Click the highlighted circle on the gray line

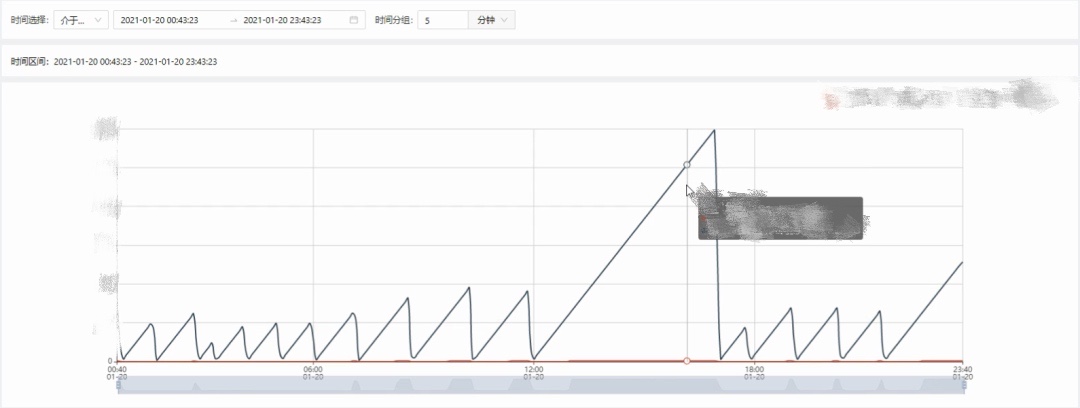[686, 164]
